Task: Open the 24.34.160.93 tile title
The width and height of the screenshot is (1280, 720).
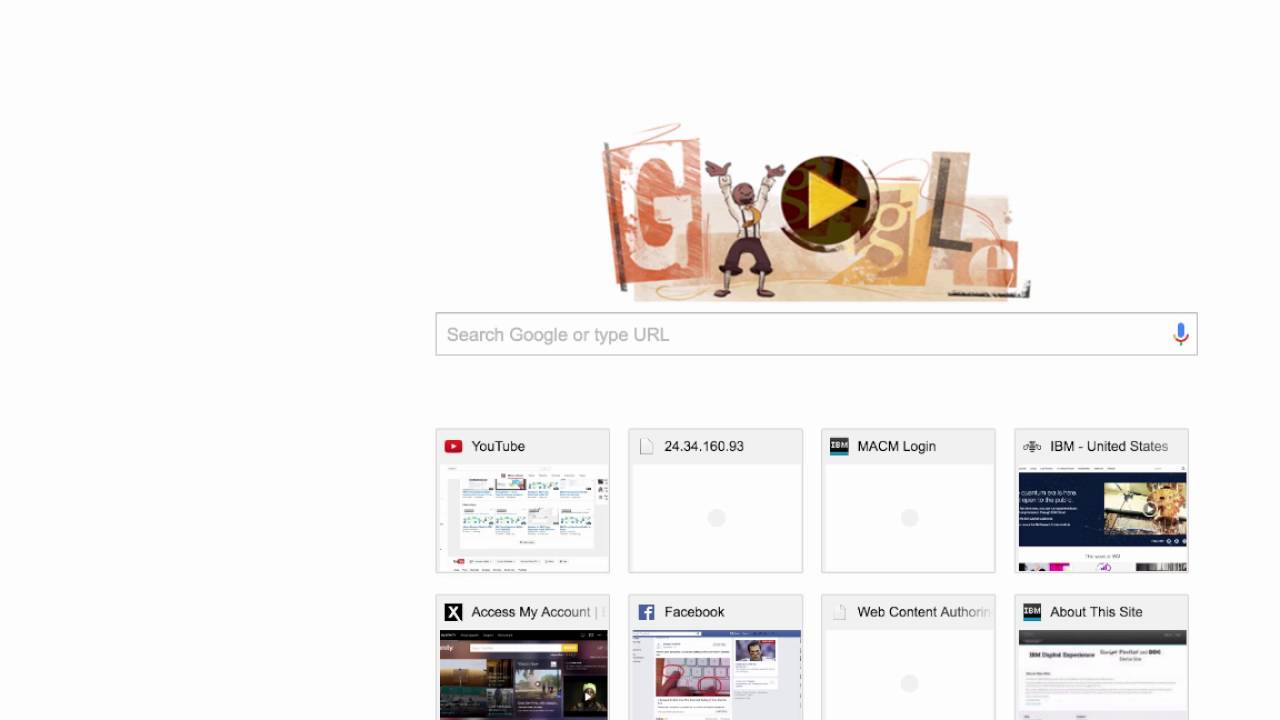Action: [704, 446]
